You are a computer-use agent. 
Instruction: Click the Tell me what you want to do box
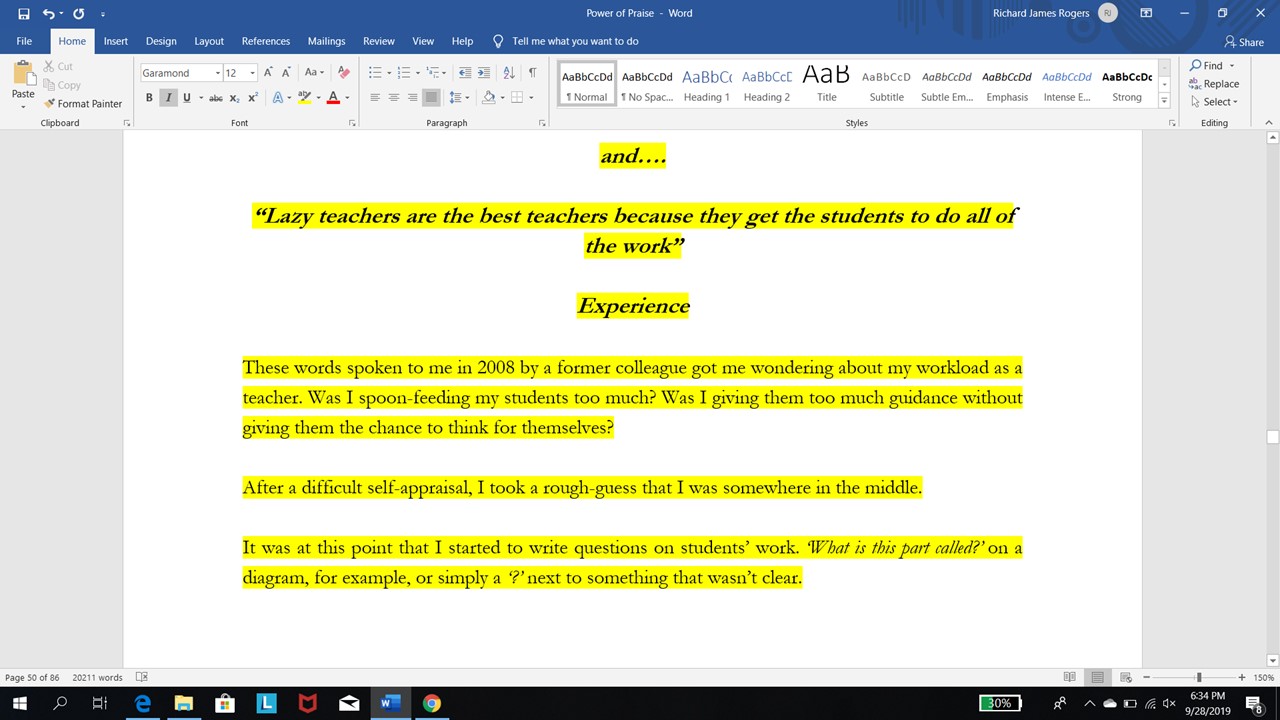click(x=575, y=41)
